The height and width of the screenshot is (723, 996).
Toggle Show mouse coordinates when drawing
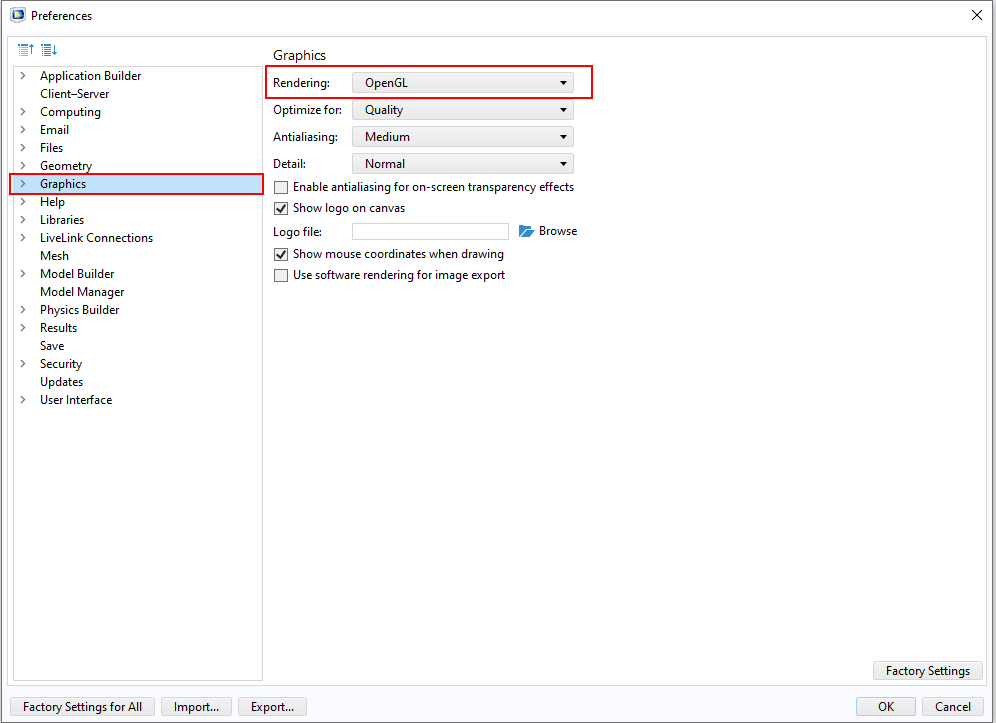click(281, 254)
